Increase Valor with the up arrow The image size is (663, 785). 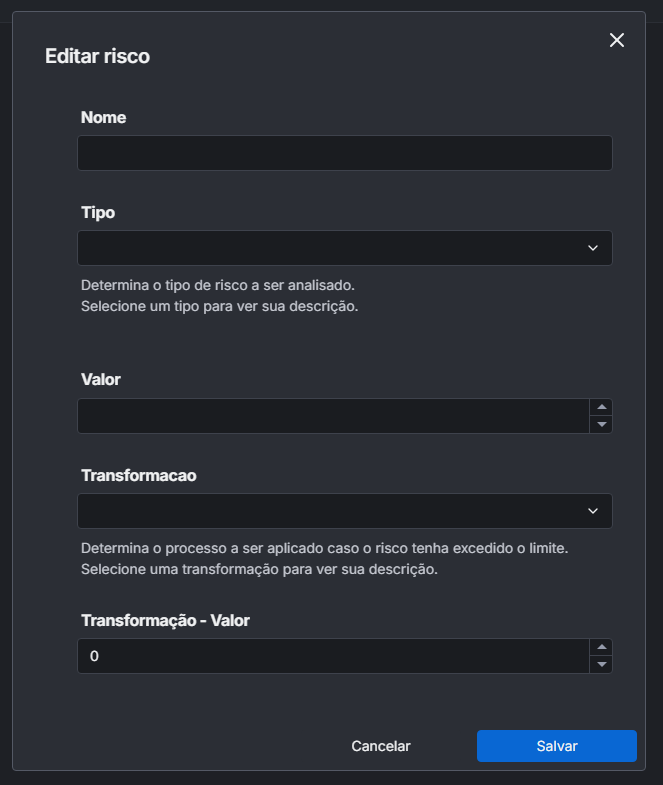pos(601,407)
